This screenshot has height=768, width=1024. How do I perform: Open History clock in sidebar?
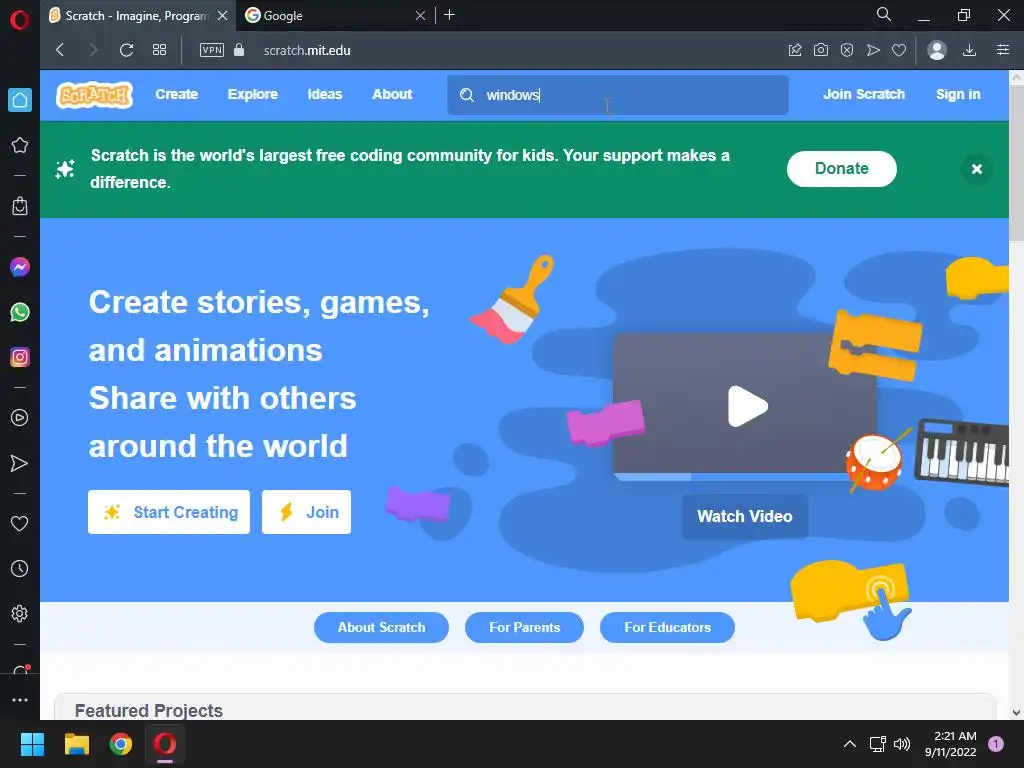(x=20, y=569)
